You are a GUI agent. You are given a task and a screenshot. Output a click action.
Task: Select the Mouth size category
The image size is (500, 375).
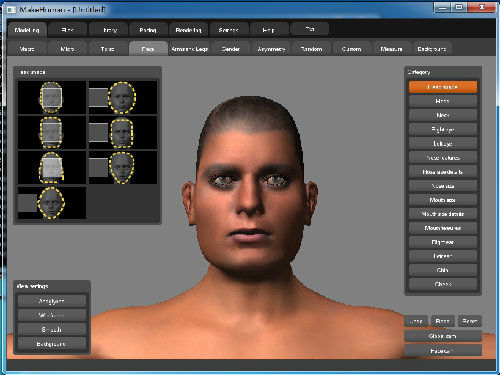pyautogui.click(x=443, y=200)
